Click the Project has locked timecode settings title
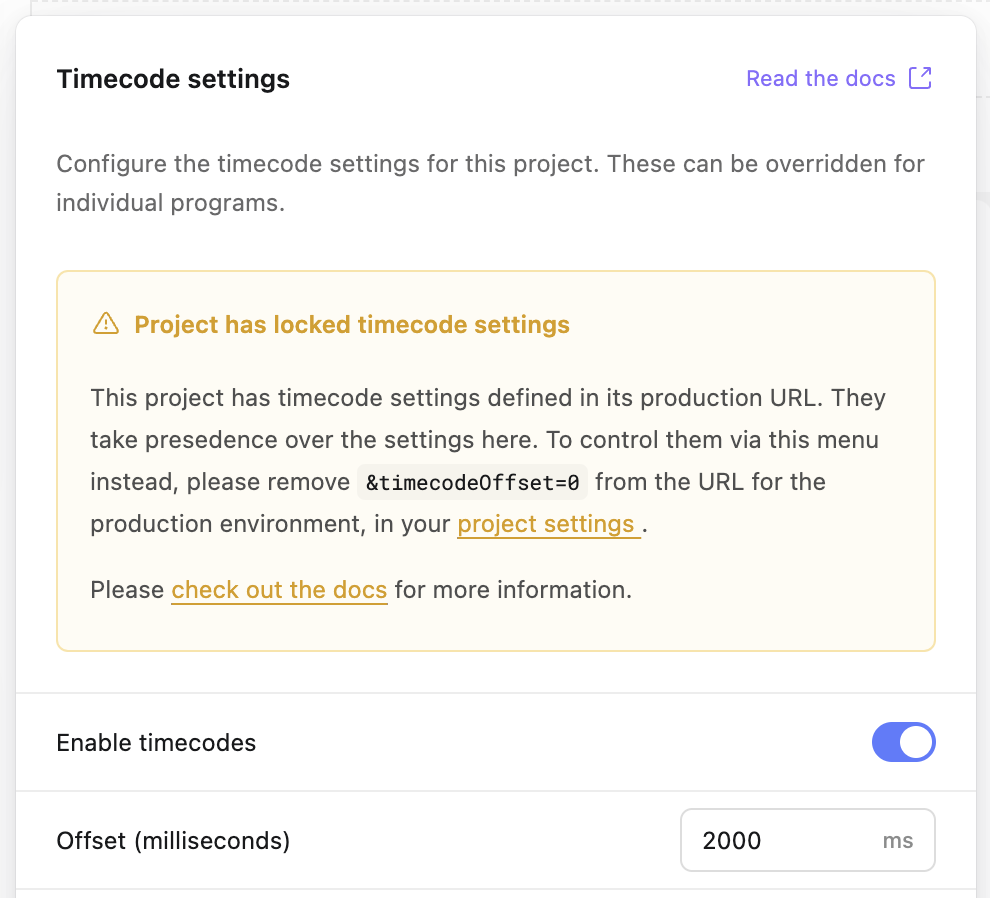Viewport: 990px width, 898px height. point(352,325)
